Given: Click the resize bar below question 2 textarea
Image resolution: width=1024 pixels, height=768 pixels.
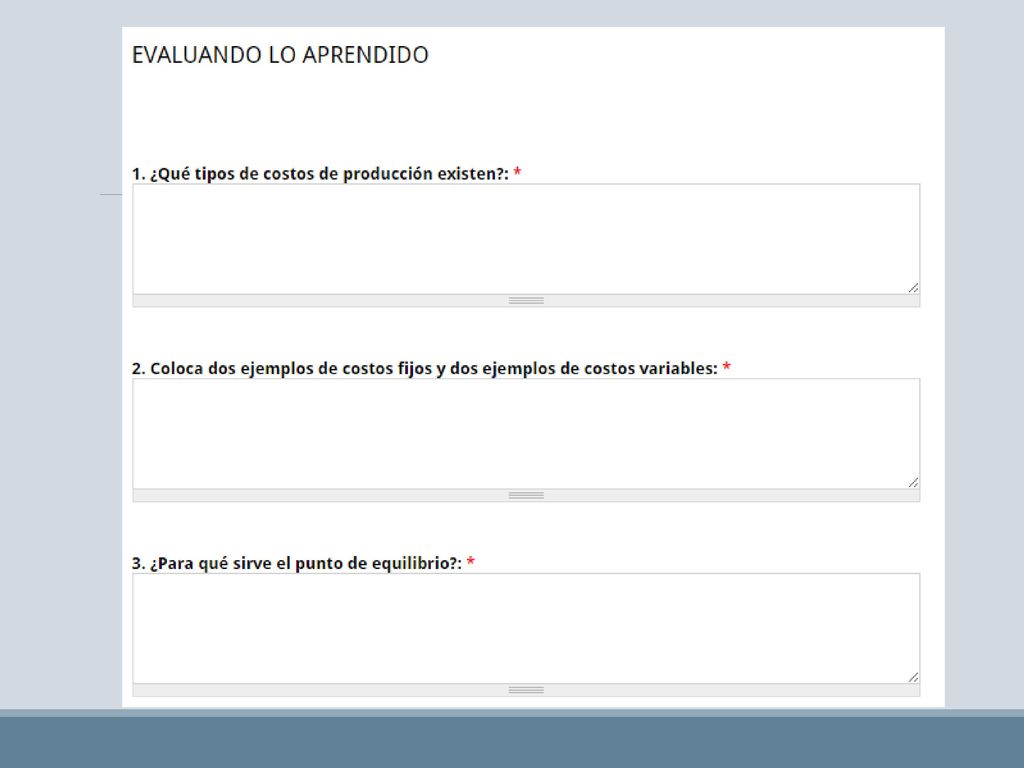Looking at the screenshot, I should pyautogui.click(x=526, y=495).
